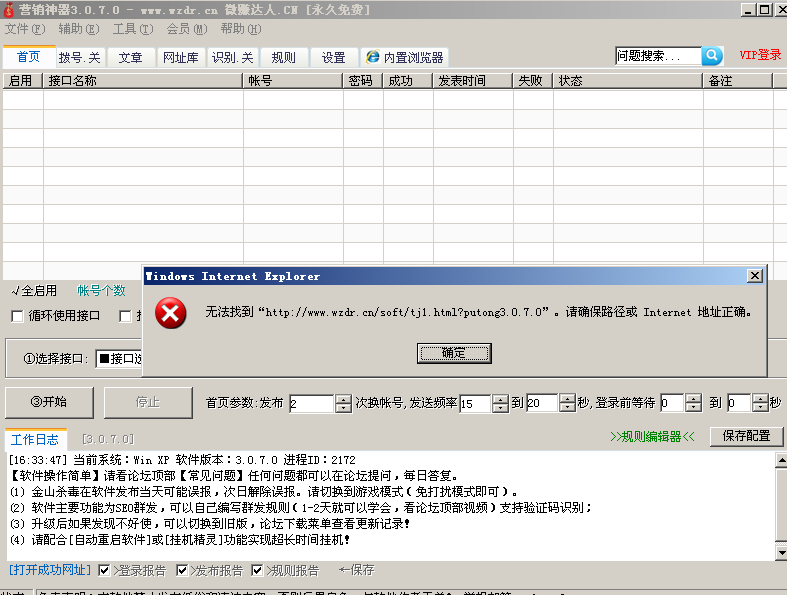
Task: Increase the send frequency maximum value of 20
Action: pyautogui.click(x=568, y=398)
